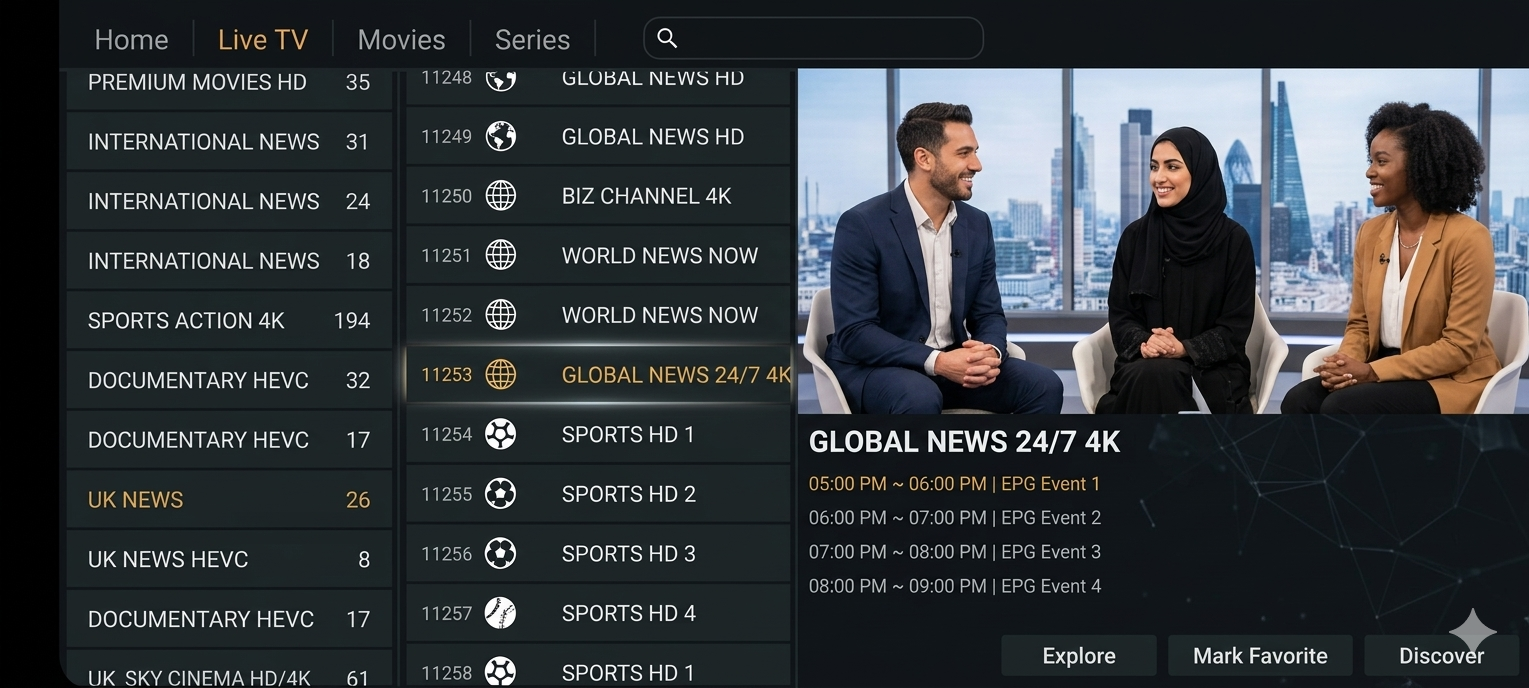1529x688 pixels.
Task: Click the globe icon for channel 11249
Action: click(x=501, y=137)
